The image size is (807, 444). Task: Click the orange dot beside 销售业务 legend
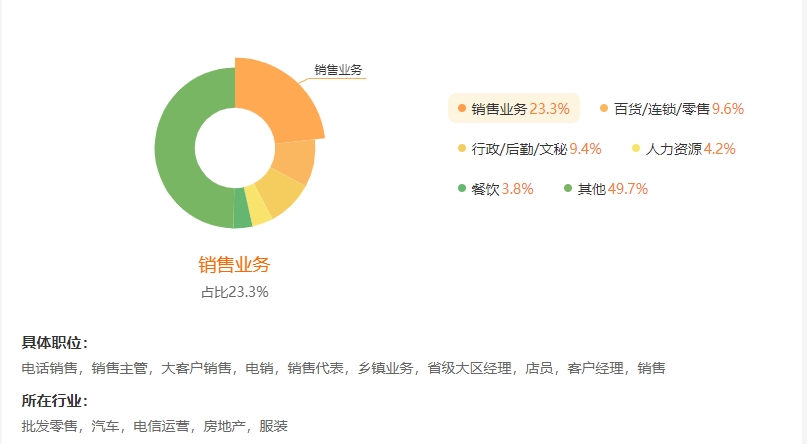462,108
